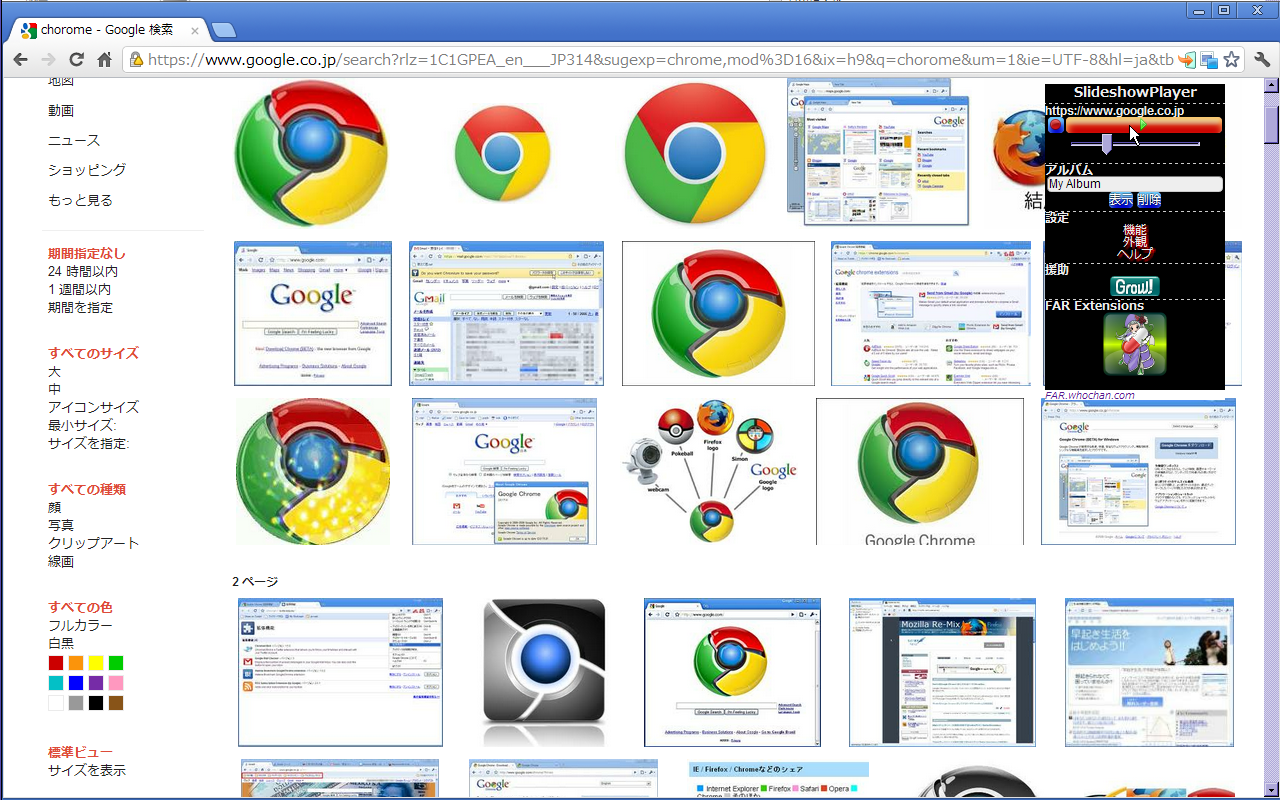Click the padlock icon in the address bar
This screenshot has width=1280, height=800.
pos(137,60)
